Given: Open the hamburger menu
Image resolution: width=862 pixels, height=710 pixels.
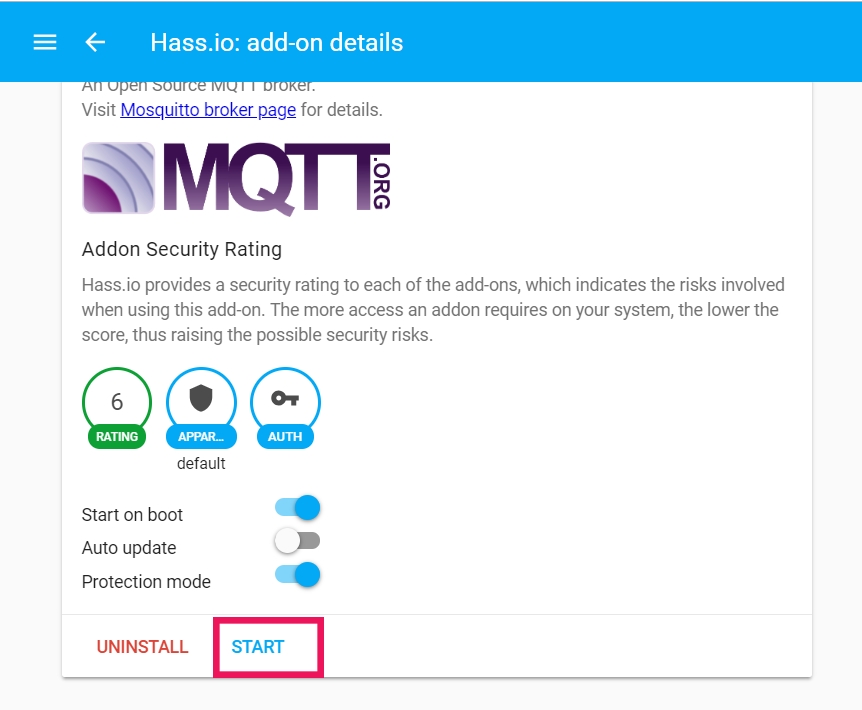Looking at the screenshot, I should click(x=45, y=42).
